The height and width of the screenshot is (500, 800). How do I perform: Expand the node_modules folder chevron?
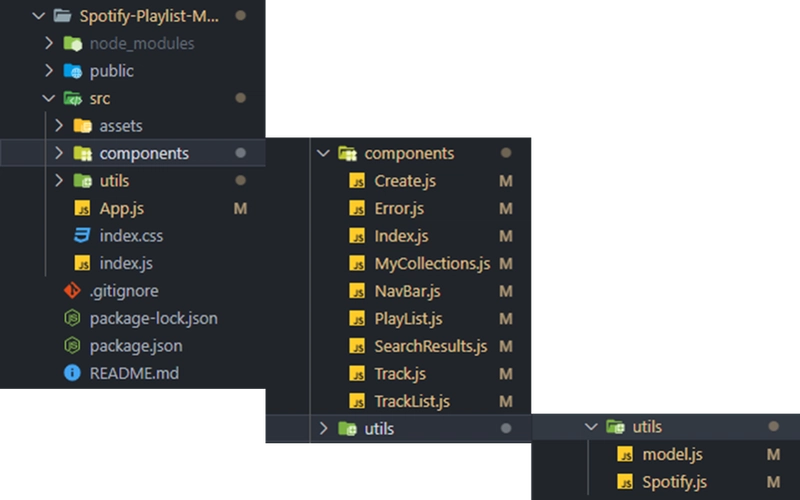point(49,43)
